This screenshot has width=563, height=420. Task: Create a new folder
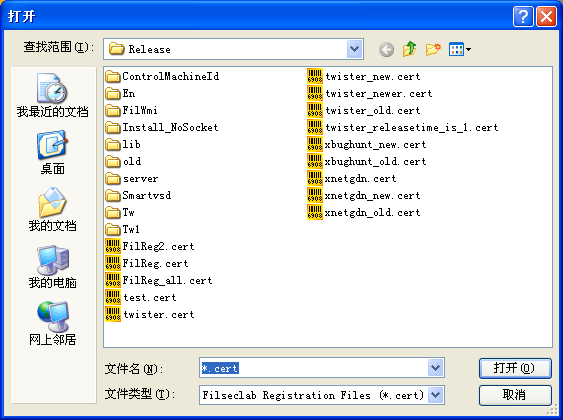coord(433,49)
